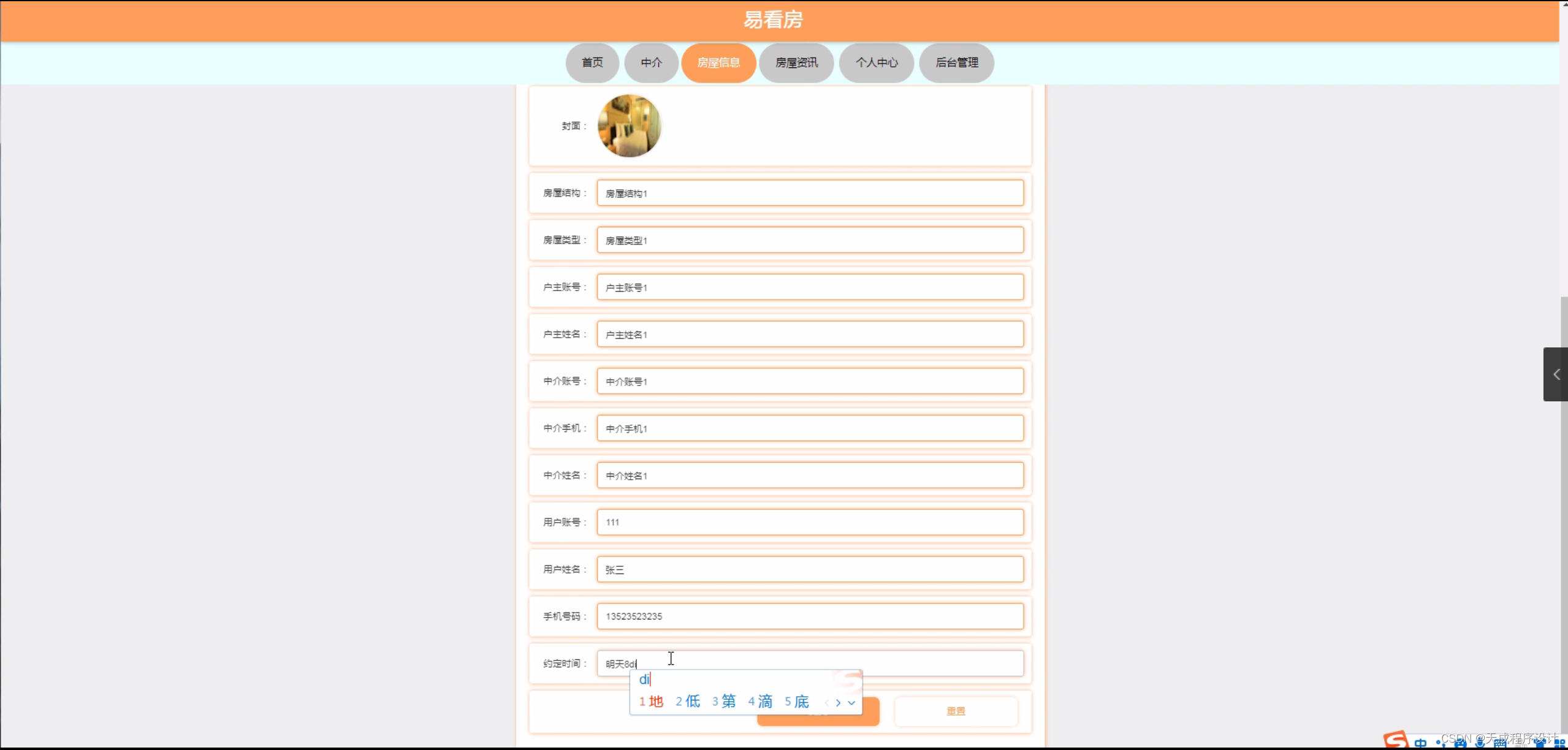Go to 个人中心 from the navigation bar

876,63
